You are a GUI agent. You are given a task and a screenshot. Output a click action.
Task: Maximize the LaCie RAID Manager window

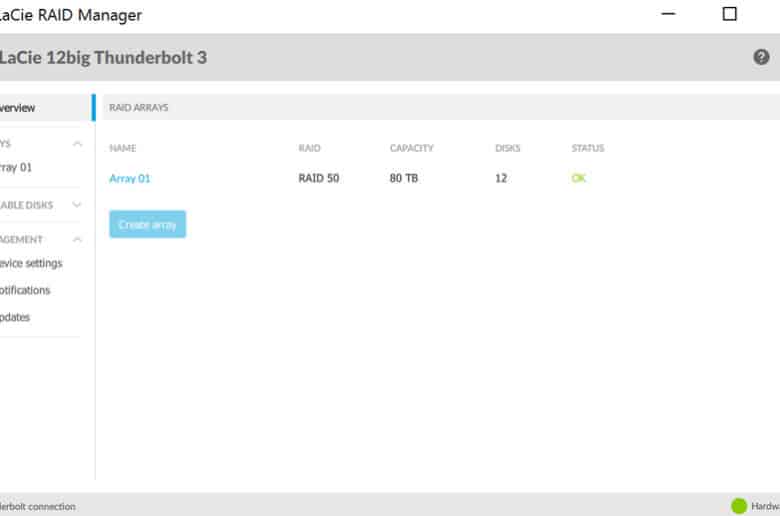pyautogui.click(x=730, y=14)
